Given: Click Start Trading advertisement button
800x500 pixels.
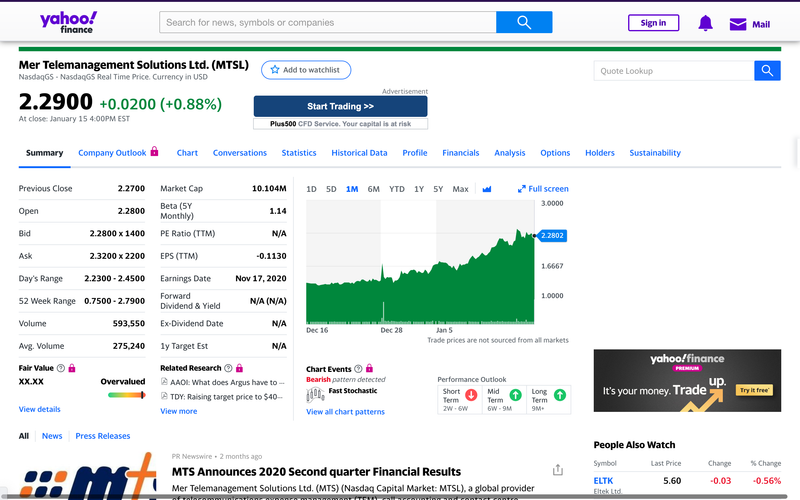Looking at the screenshot, I should coord(340,106).
